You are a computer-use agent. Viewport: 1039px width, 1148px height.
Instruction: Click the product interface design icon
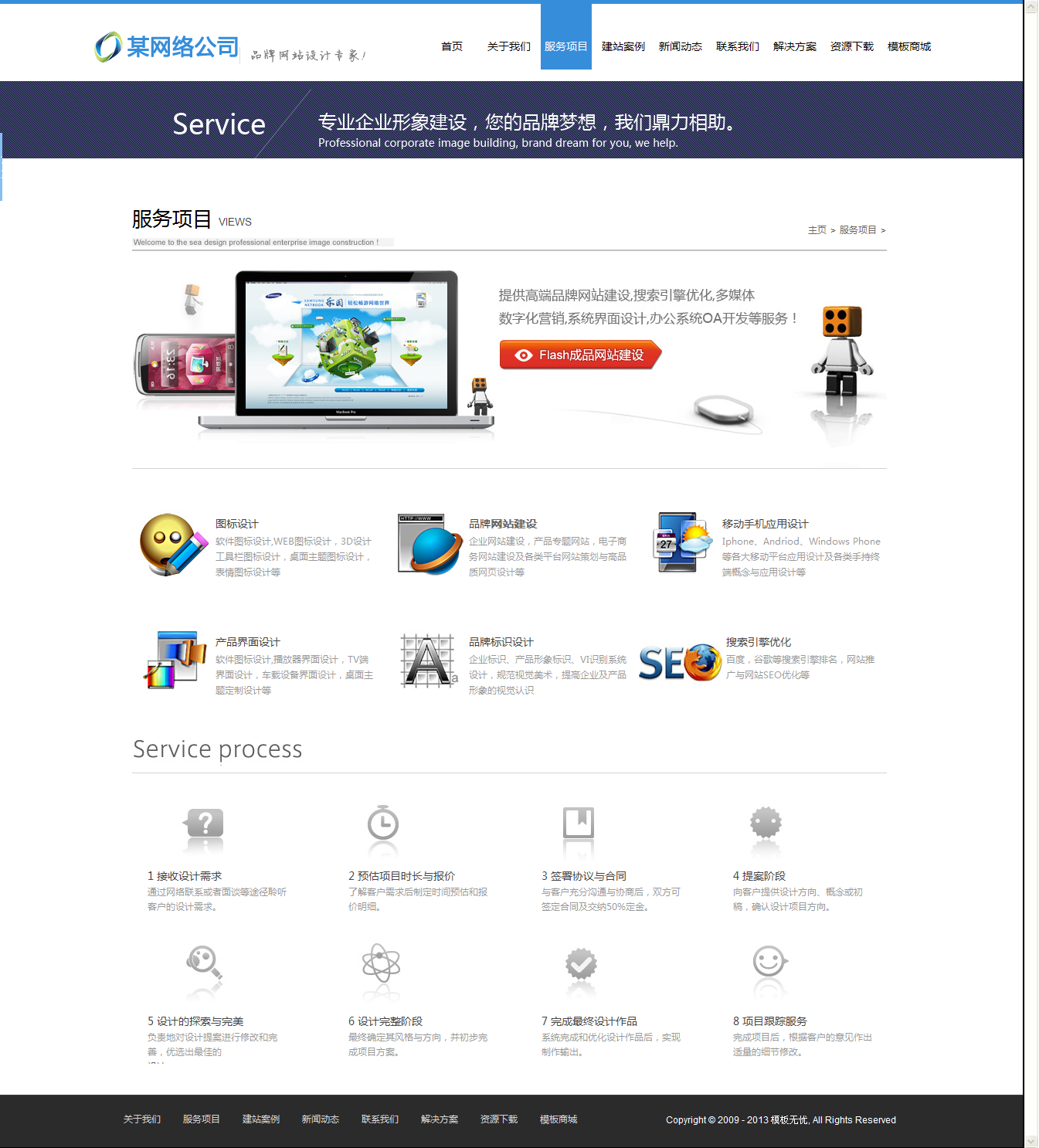coord(175,660)
